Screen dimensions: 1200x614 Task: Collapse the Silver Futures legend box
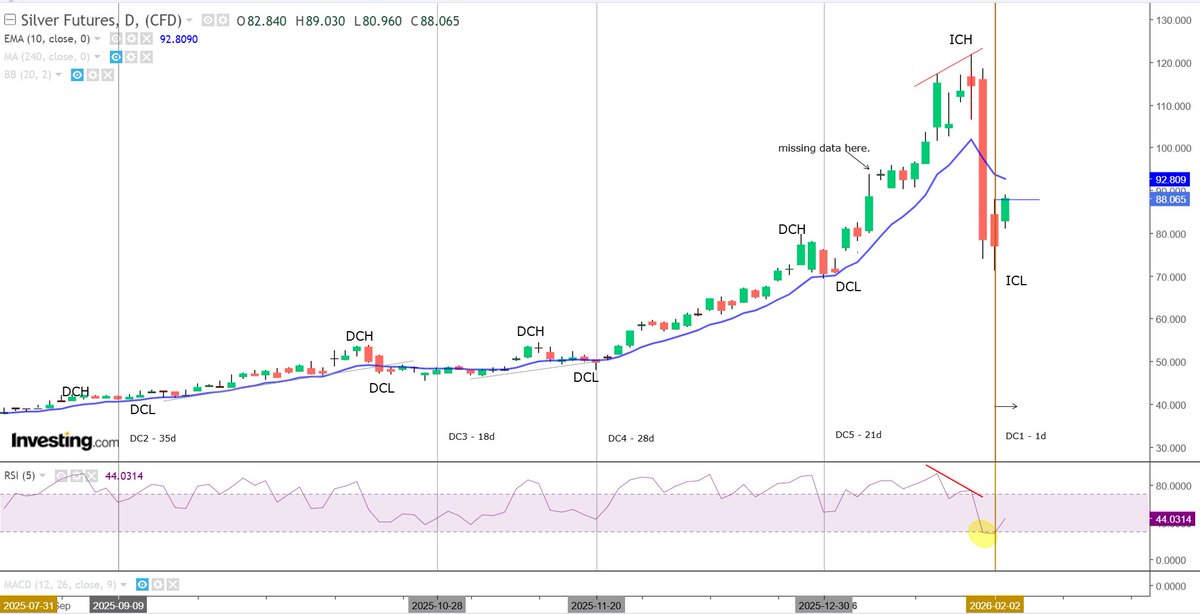[x=11, y=20]
